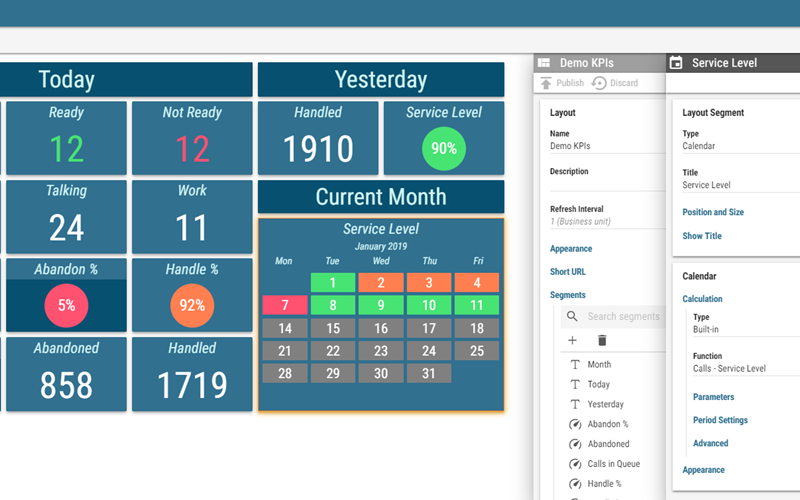The image size is (800, 500).
Task: Click the red day 7 calendar cell
Action: coord(284,304)
